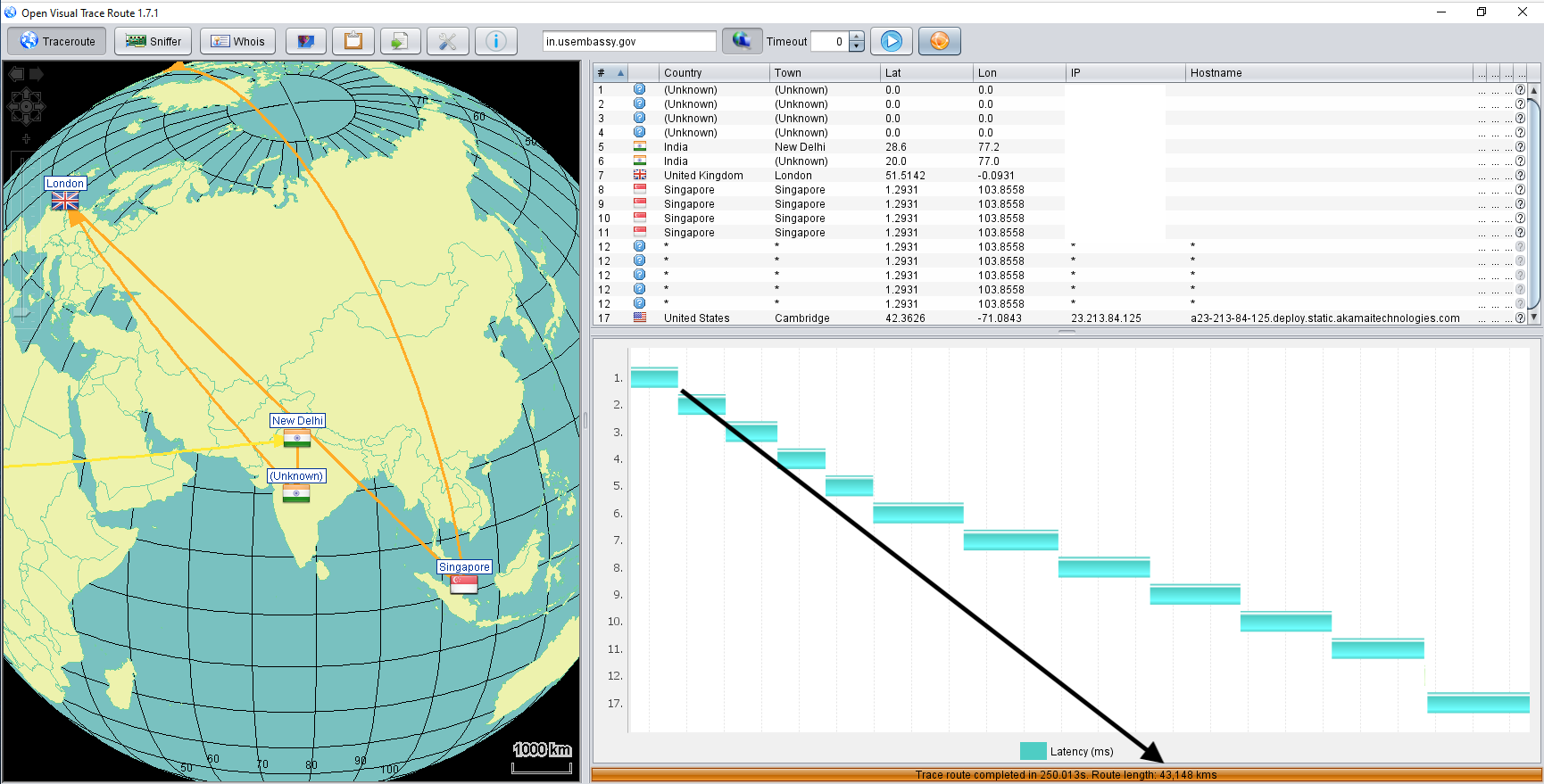Toggle the Sniffer mode button
Screen dimensions: 1544x784
click(x=154, y=41)
